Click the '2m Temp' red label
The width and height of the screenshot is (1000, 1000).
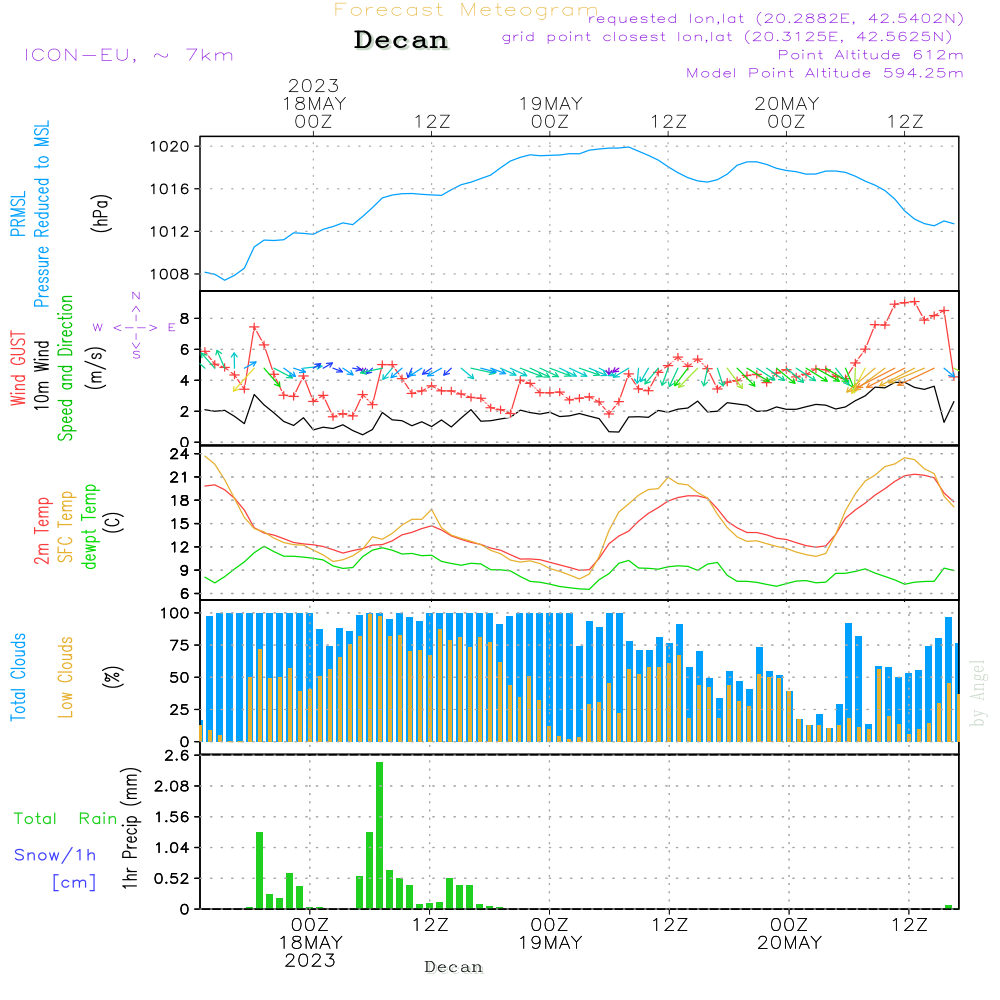41,531
